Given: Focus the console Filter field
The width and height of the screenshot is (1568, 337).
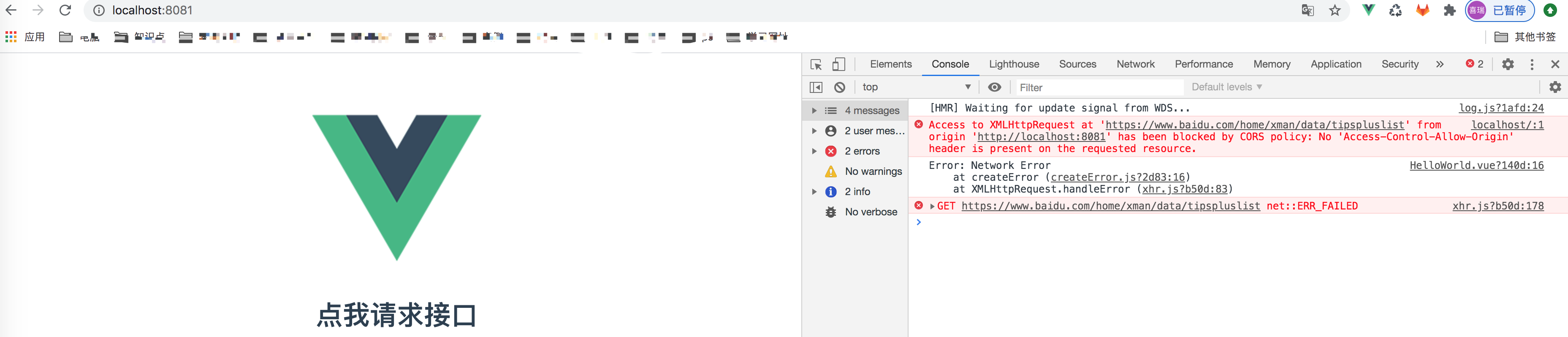Looking at the screenshot, I should (1100, 87).
